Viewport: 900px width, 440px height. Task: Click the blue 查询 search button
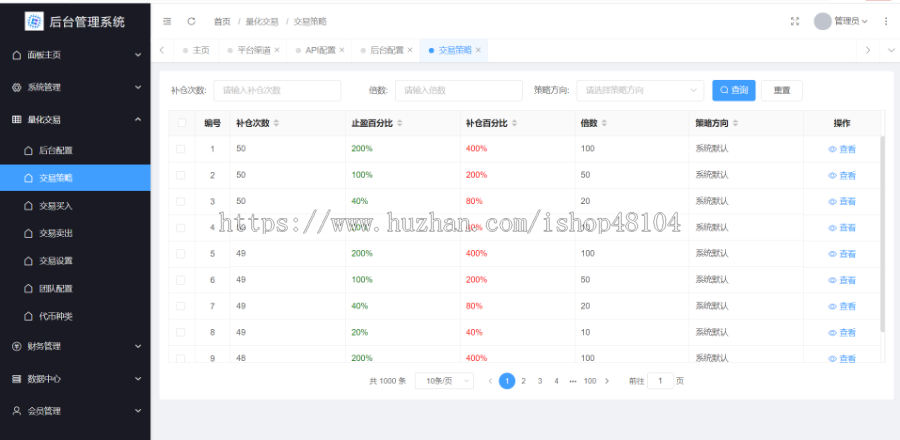tap(734, 90)
